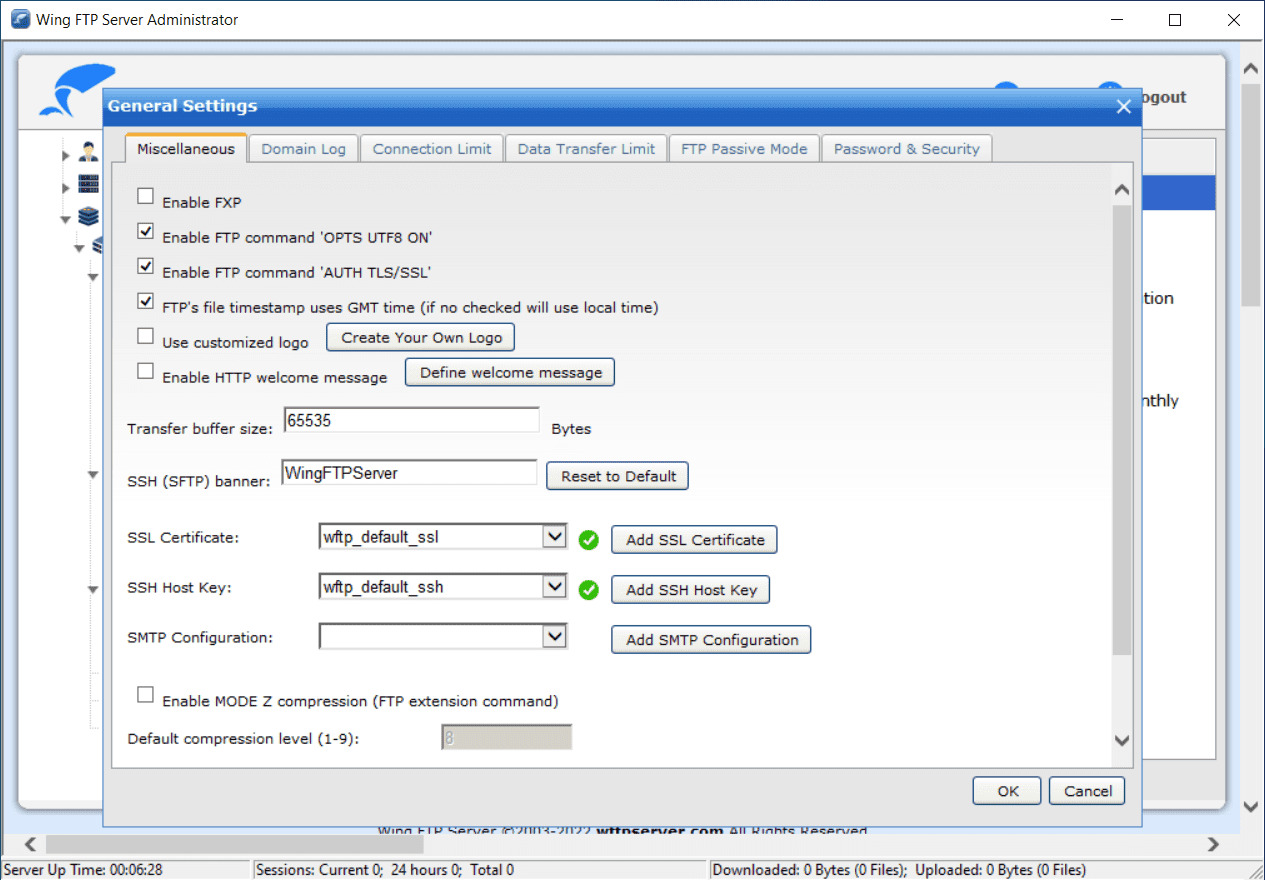Image resolution: width=1265 pixels, height=880 pixels.
Task: Confirm settings with the OK button
Action: point(1007,791)
